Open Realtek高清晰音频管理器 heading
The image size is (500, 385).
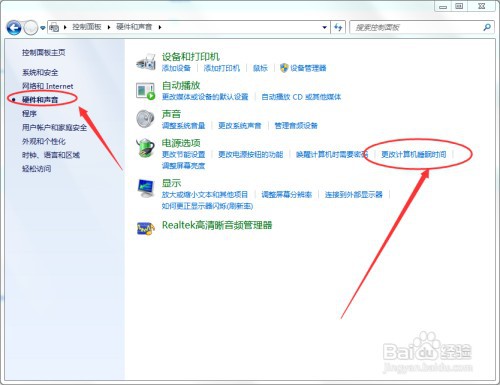point(217,225)
